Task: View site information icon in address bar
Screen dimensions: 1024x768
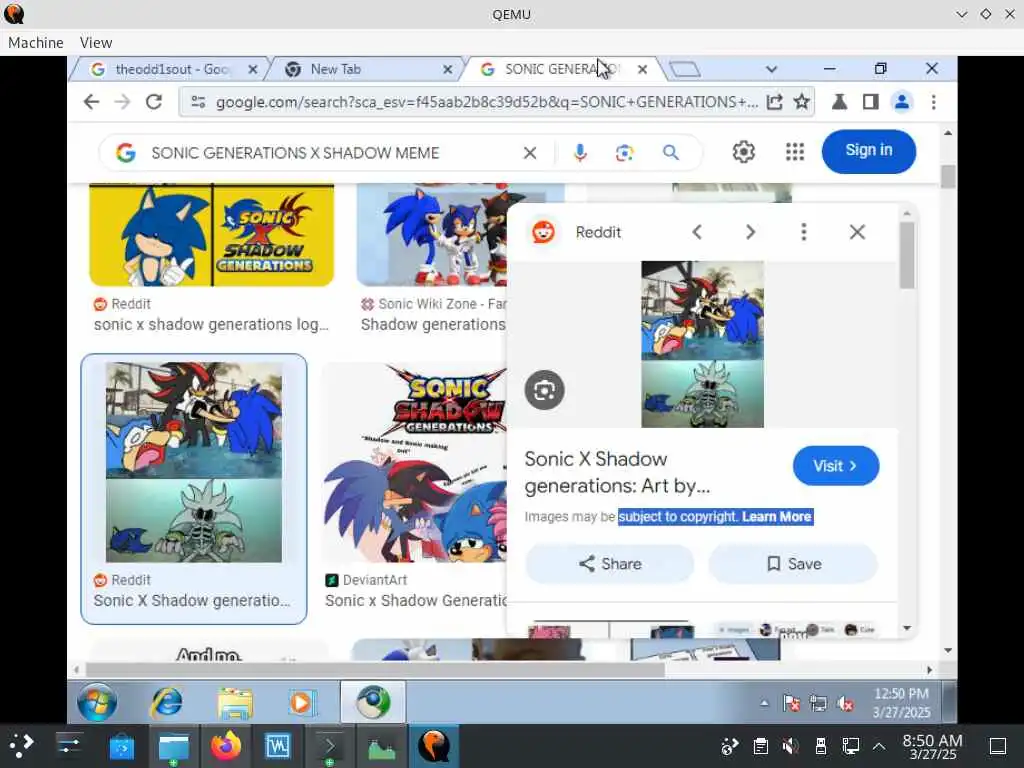Action: coord(198,102)
